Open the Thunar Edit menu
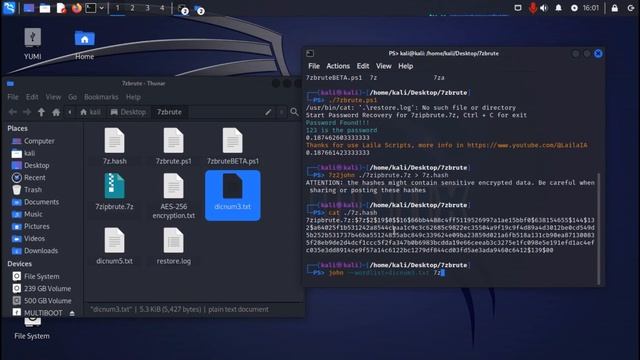The width and height of the screenshot is (640, 360). click(32, 97)
